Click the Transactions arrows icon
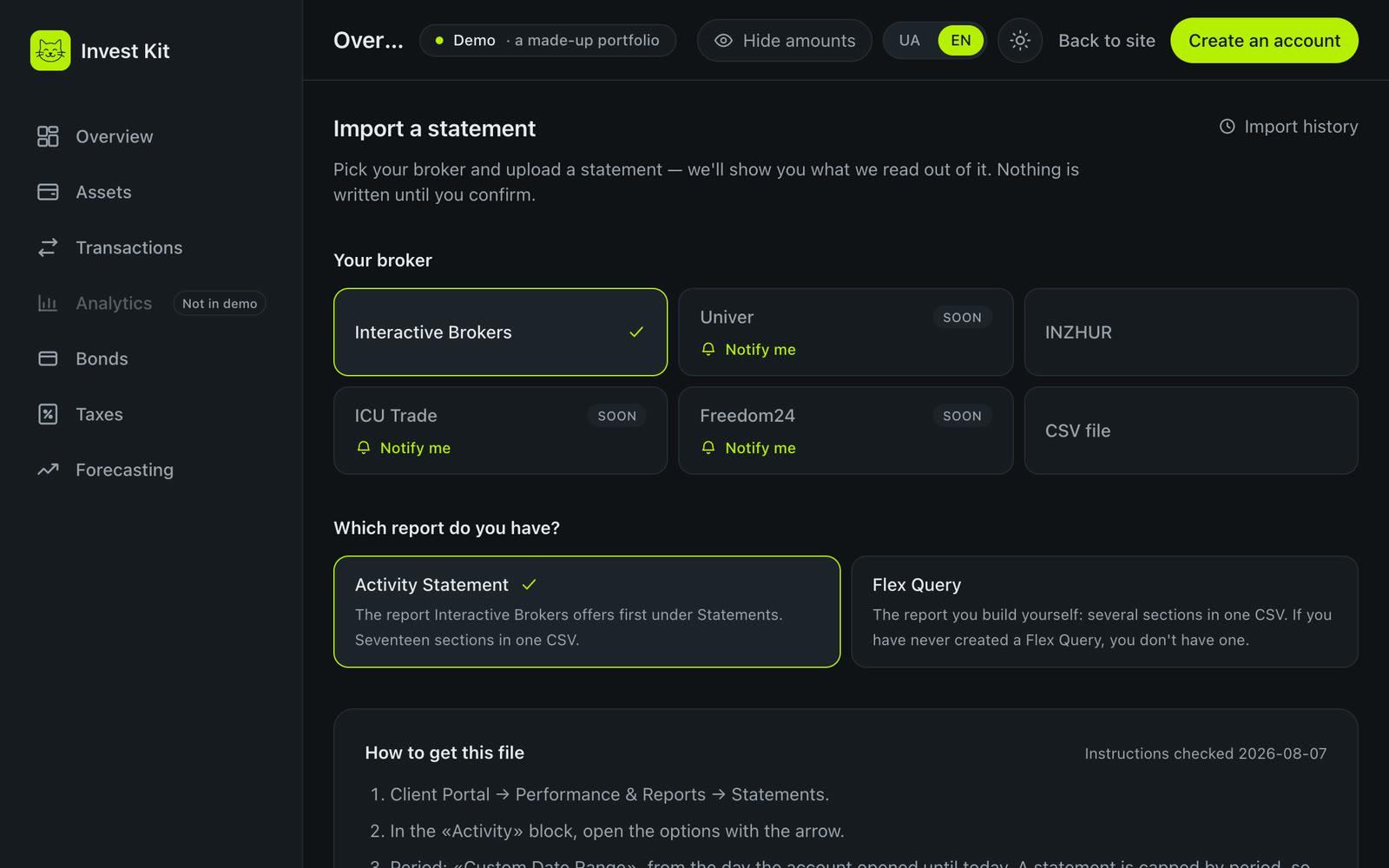Viewport: 1389px width, 868px height. click(x=48, y=247)
